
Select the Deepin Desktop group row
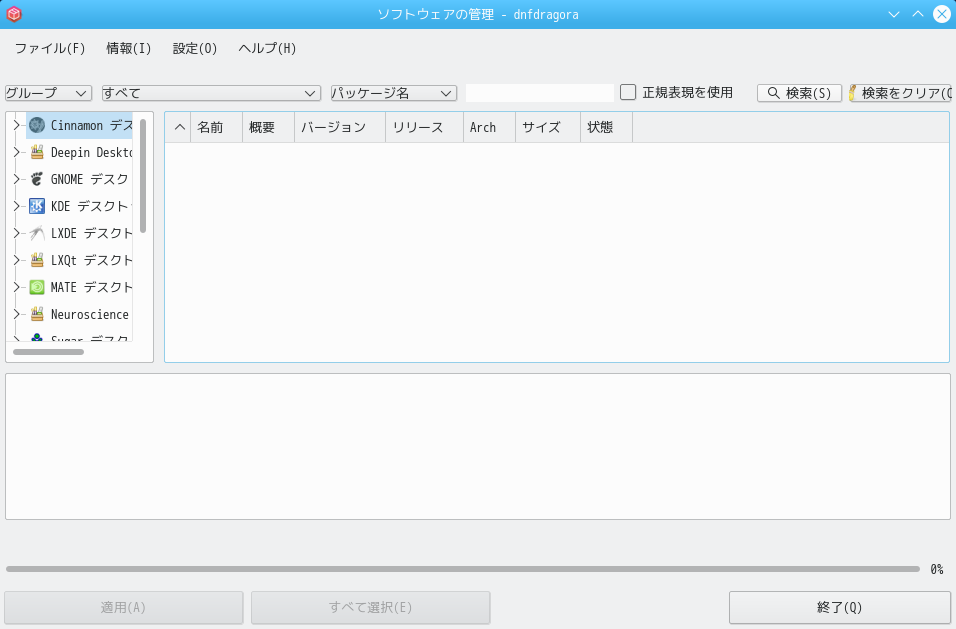(79, 152)
